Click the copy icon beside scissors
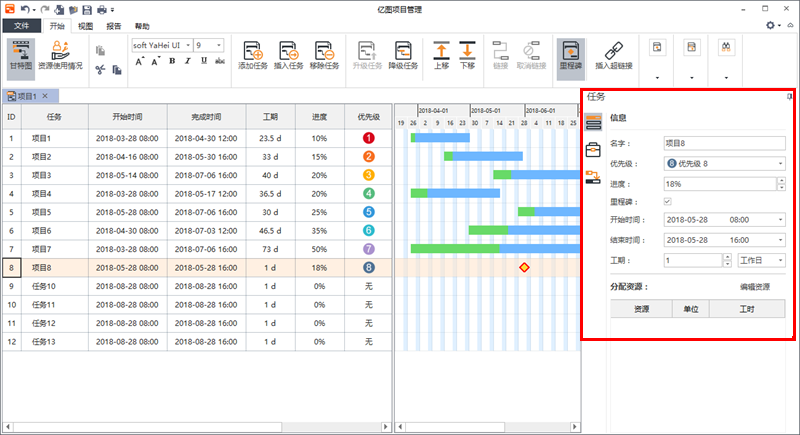Viewport: 800px width, 435px height. [x=117, y=70]
